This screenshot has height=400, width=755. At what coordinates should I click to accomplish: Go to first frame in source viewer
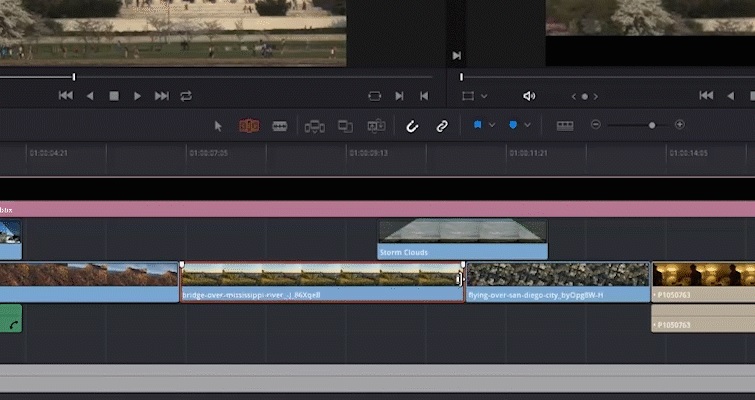(x=66, y=96)
